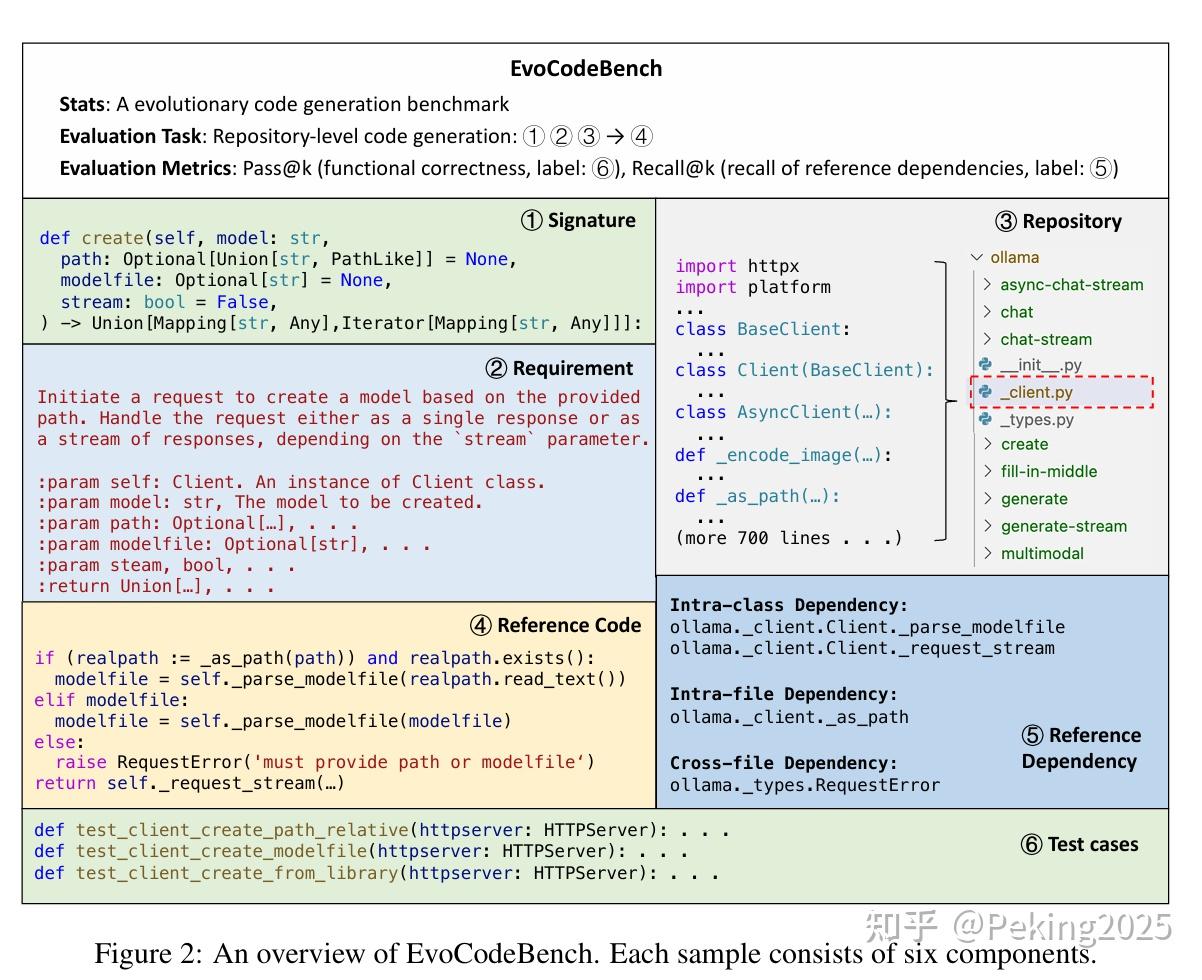Expand the chat-stream folder chevron
Image resolution: width=1202 pixels, height=980 pixels.
pyautogui.click(x=987, y=339)
